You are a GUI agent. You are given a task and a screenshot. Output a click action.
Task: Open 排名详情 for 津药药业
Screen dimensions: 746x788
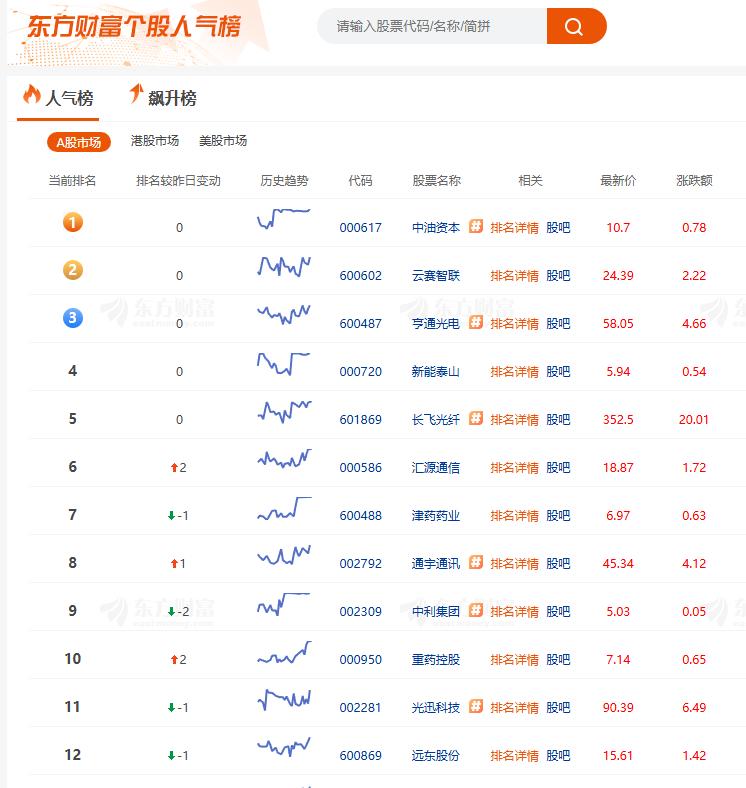point(514,516)
